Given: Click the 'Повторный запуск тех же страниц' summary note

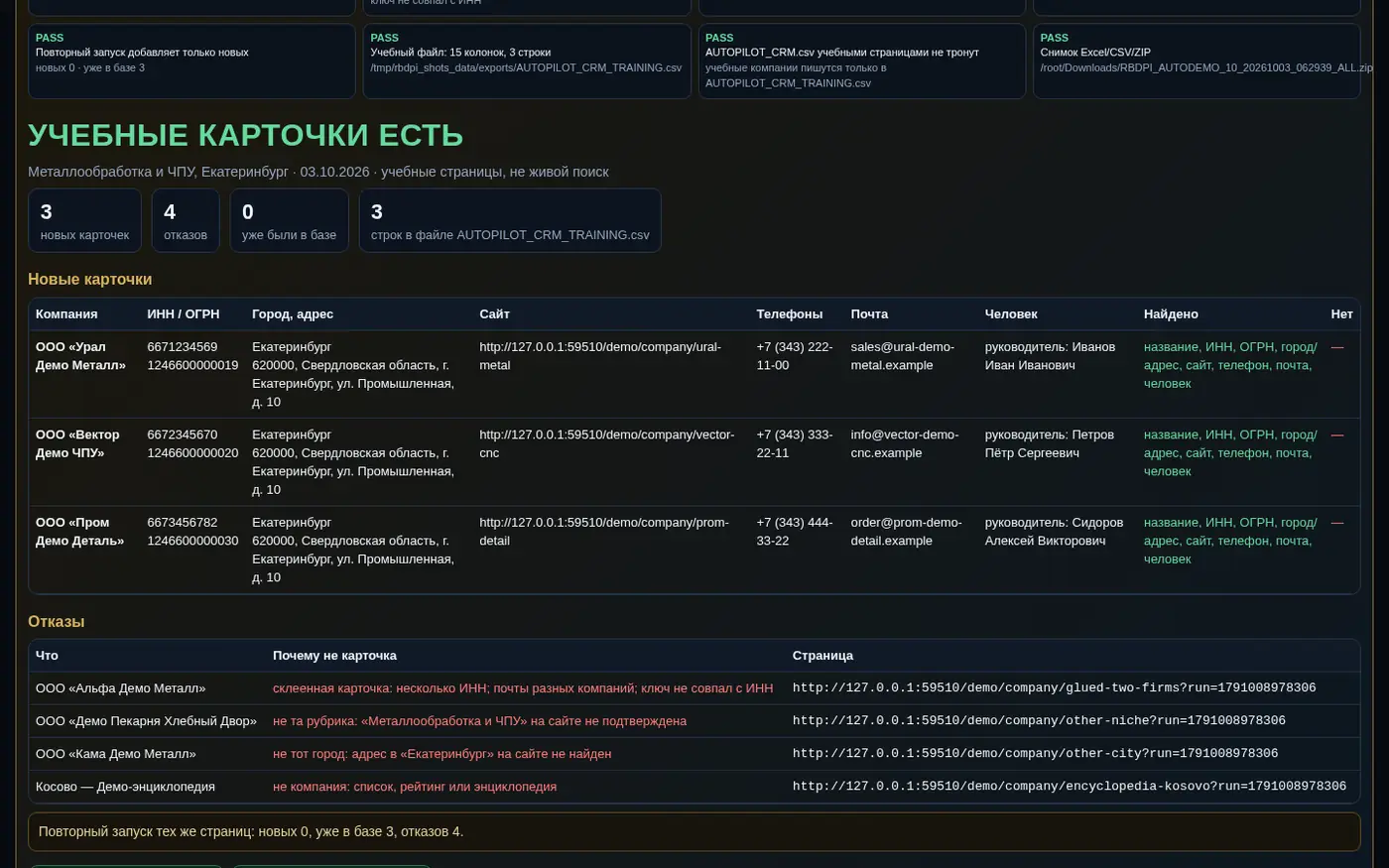Looking at the screenshot, I should click(x=694, y=832).
